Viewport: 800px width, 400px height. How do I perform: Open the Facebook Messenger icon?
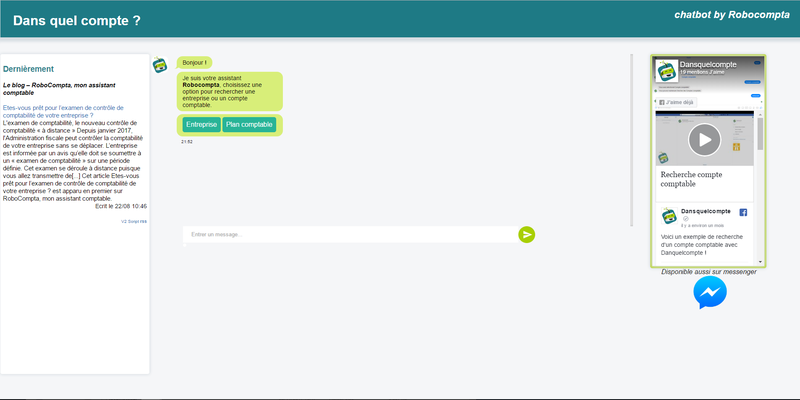[710, 293]
